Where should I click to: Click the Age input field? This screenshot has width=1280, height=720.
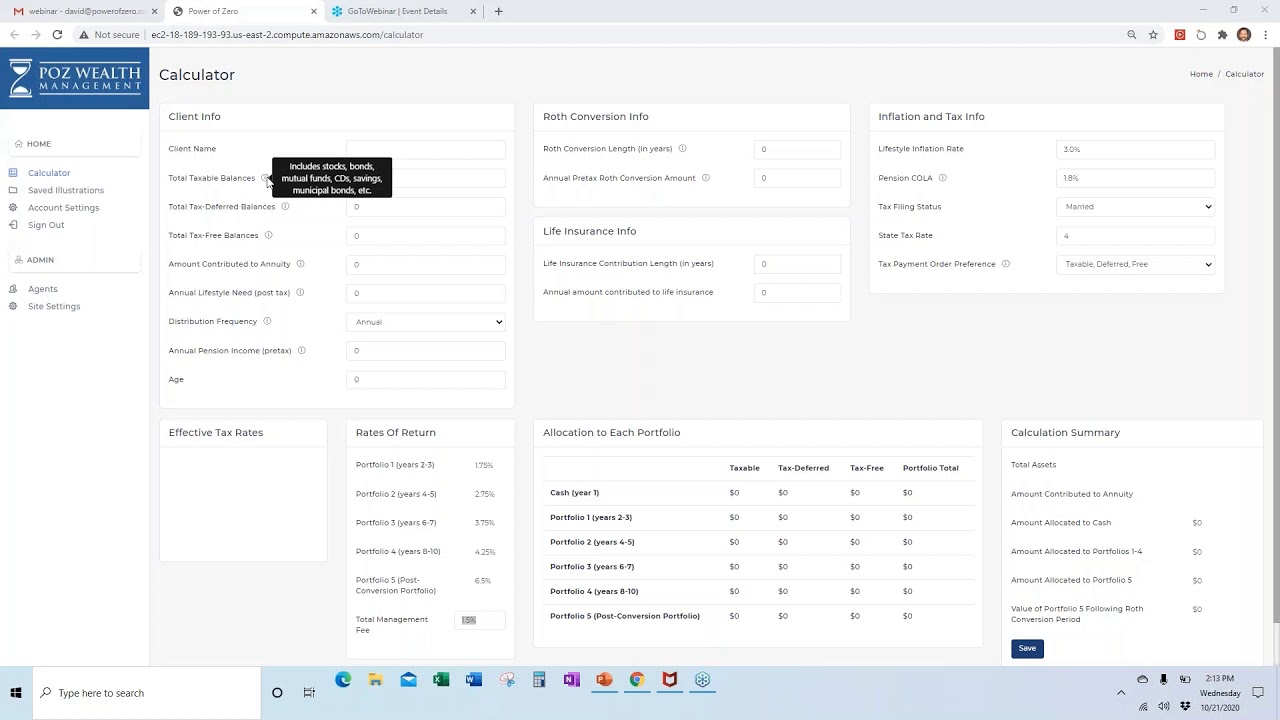click(x=426, y=380)
